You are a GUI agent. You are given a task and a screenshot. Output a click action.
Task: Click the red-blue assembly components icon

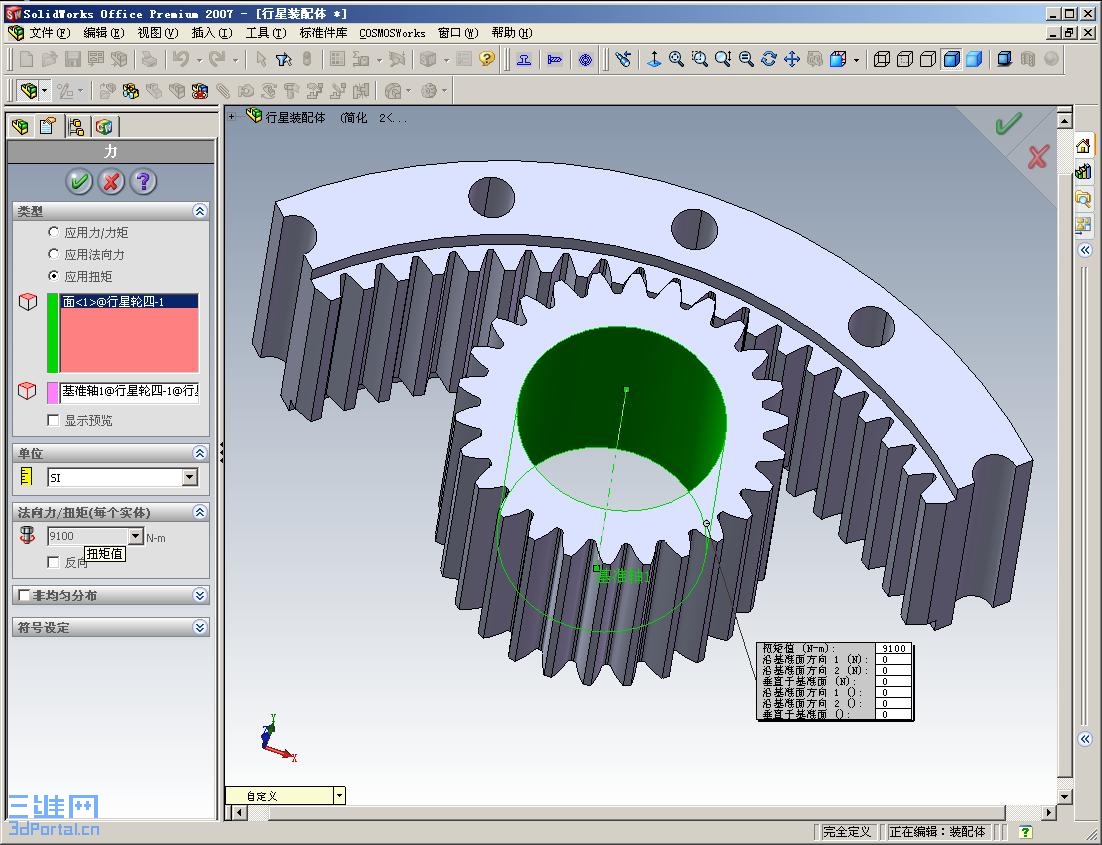tap(200, 90)
